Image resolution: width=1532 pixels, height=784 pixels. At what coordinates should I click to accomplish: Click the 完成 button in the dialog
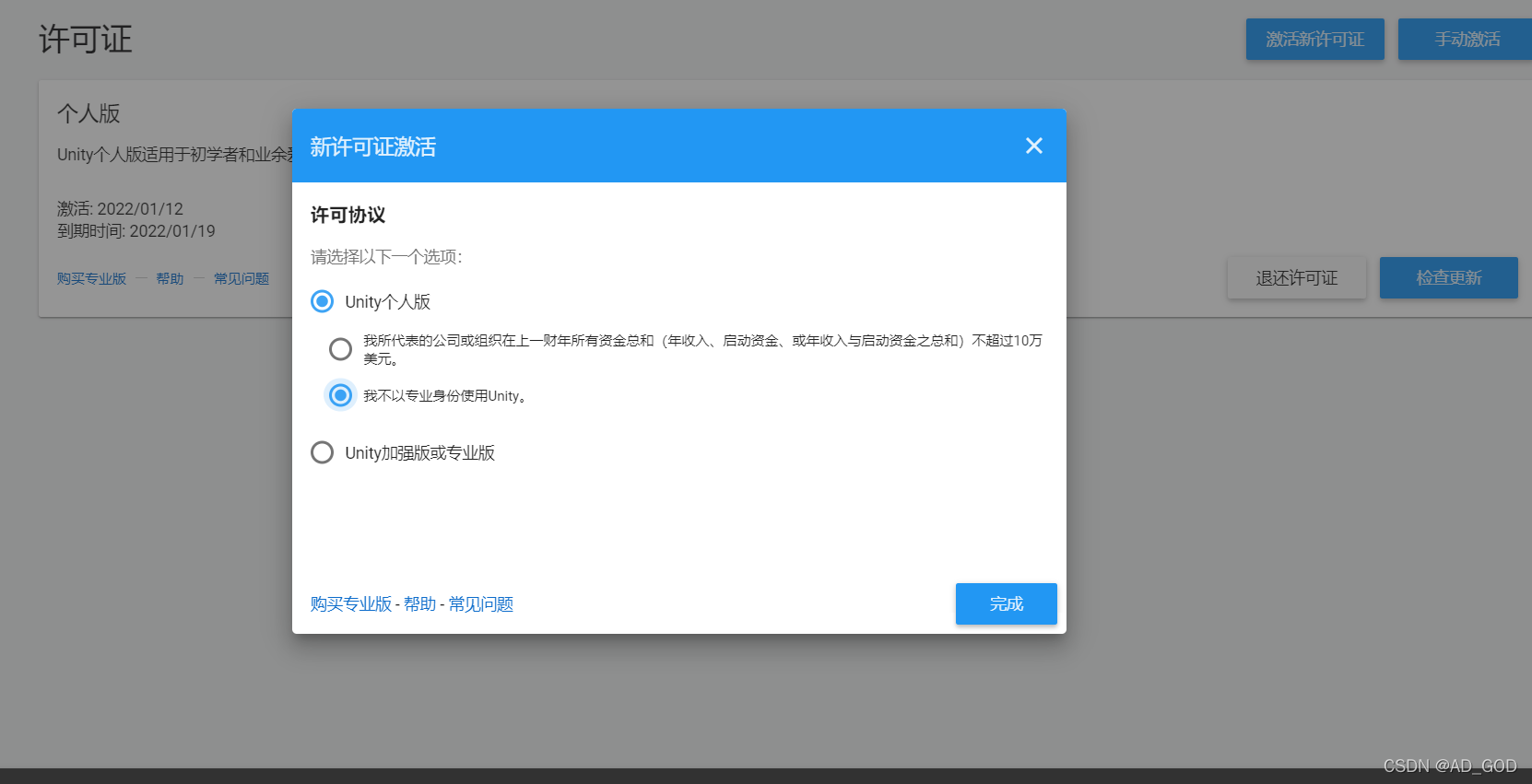coord(1006,603)
